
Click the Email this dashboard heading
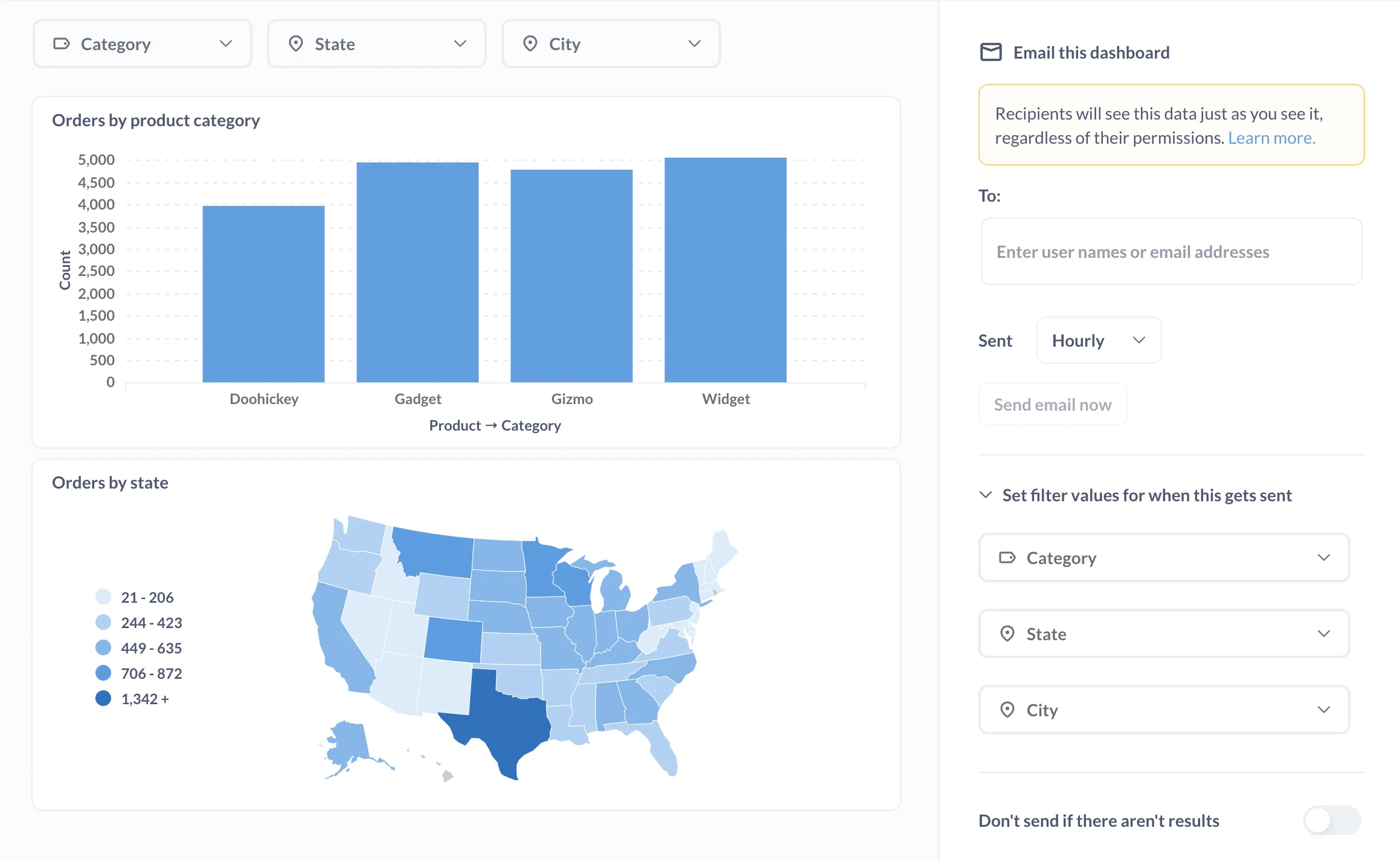[1091, 53]
